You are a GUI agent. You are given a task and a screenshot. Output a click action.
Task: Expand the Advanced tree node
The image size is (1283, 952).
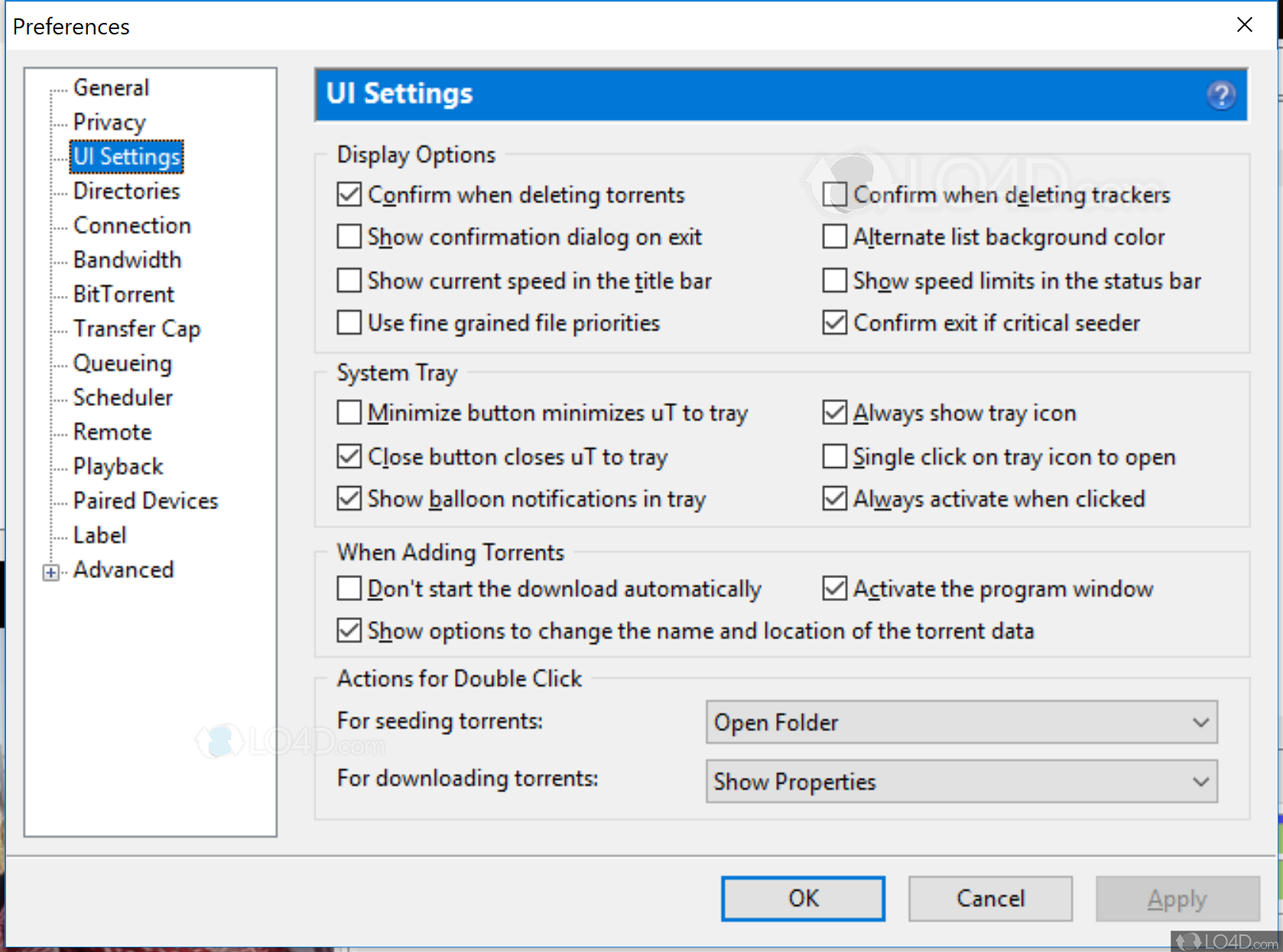coord(51,572)
